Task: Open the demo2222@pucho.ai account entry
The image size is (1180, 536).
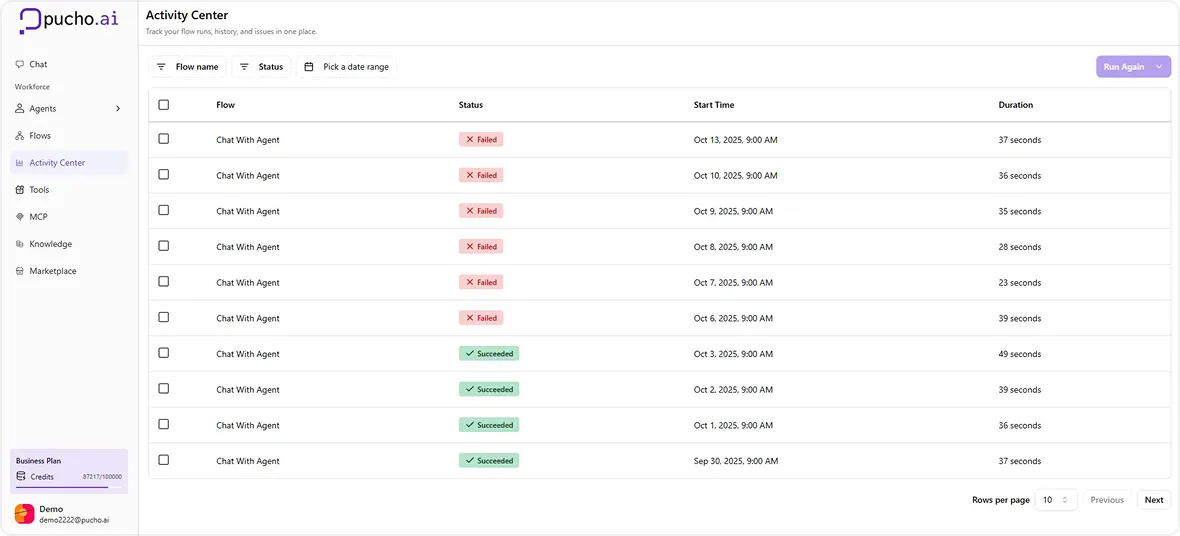Action: tap(69, 514)
